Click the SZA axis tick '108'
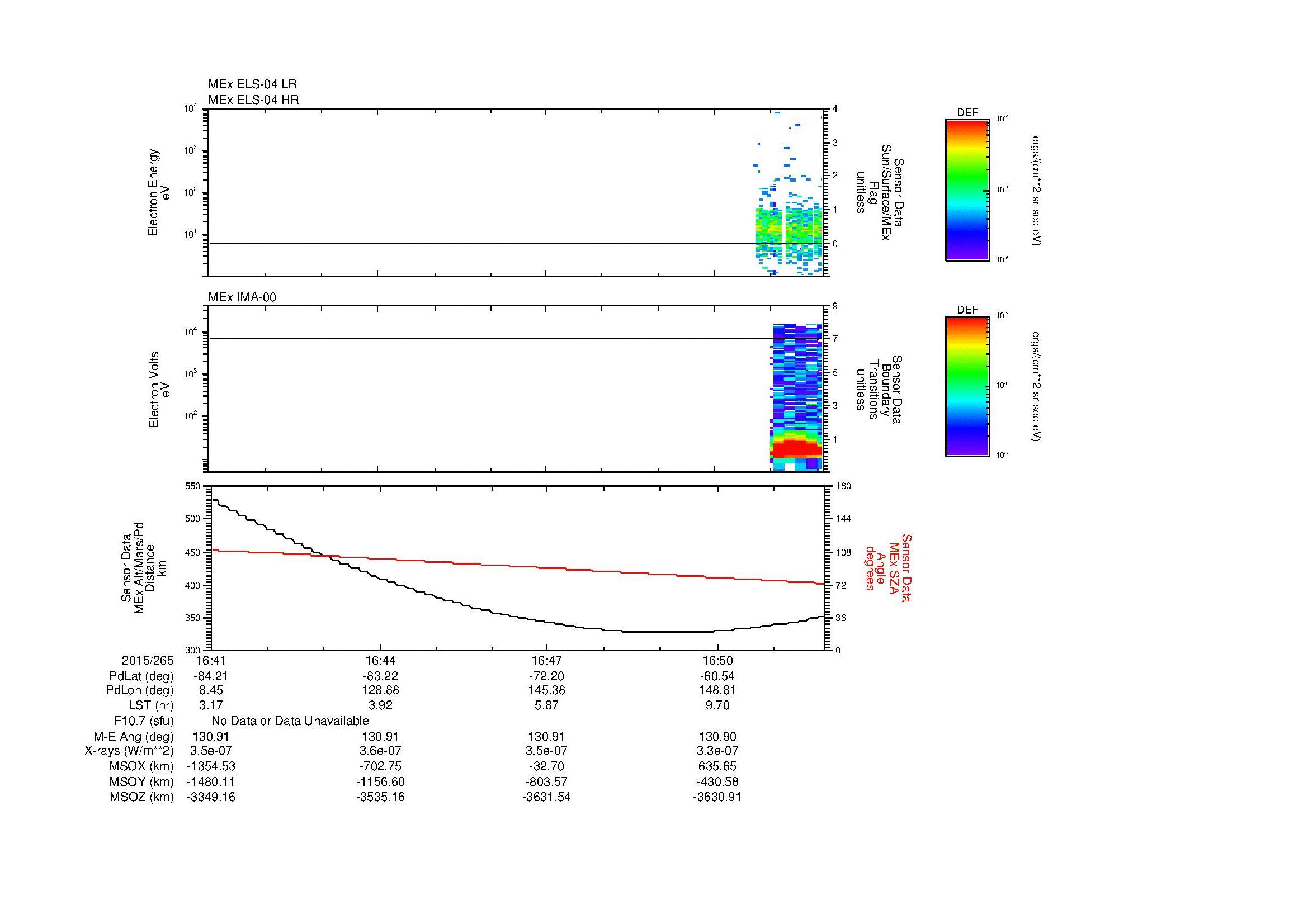 click(x=842, y=552)
